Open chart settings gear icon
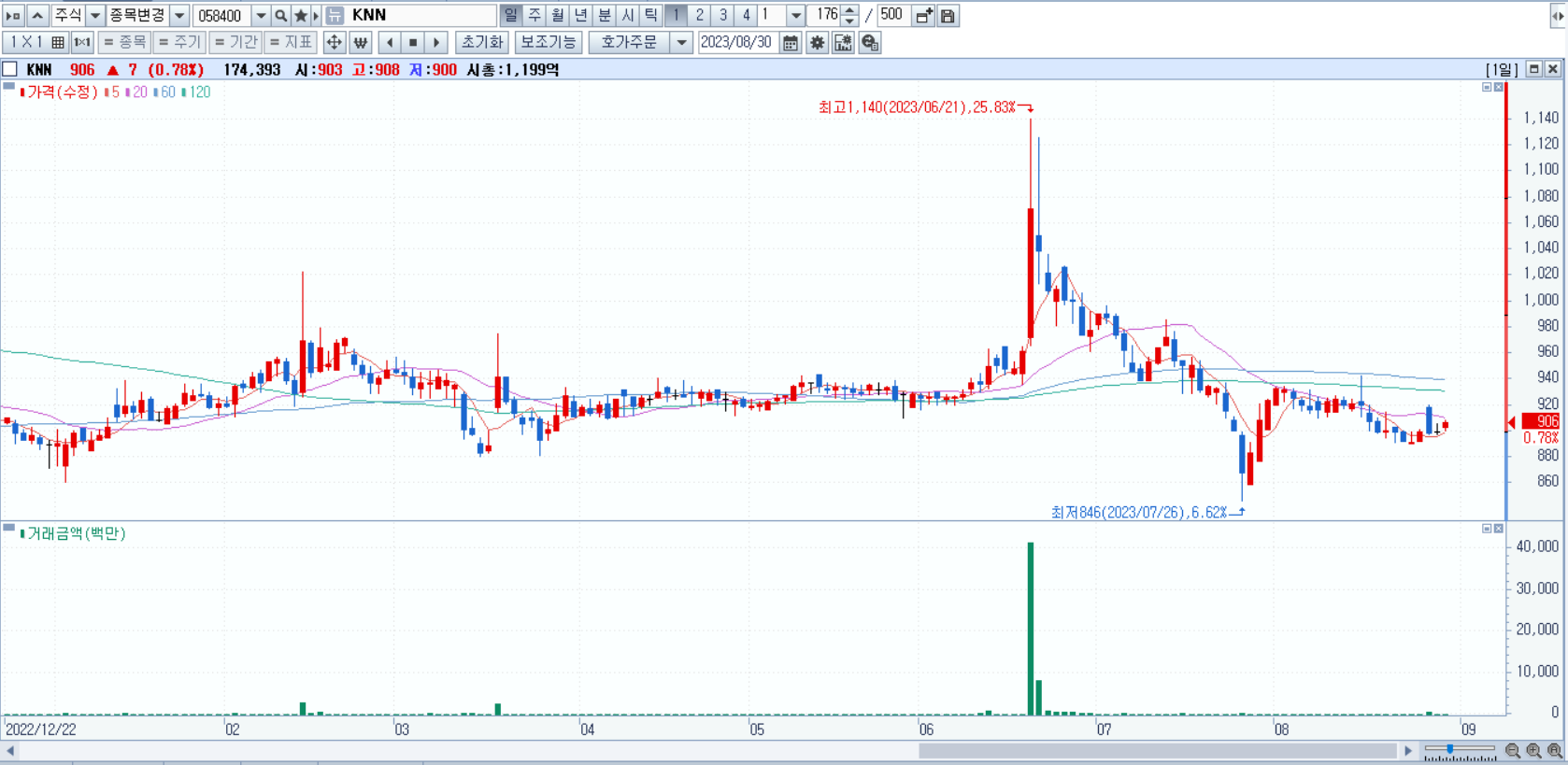1568x765 pixels. (x=818, y=42)
